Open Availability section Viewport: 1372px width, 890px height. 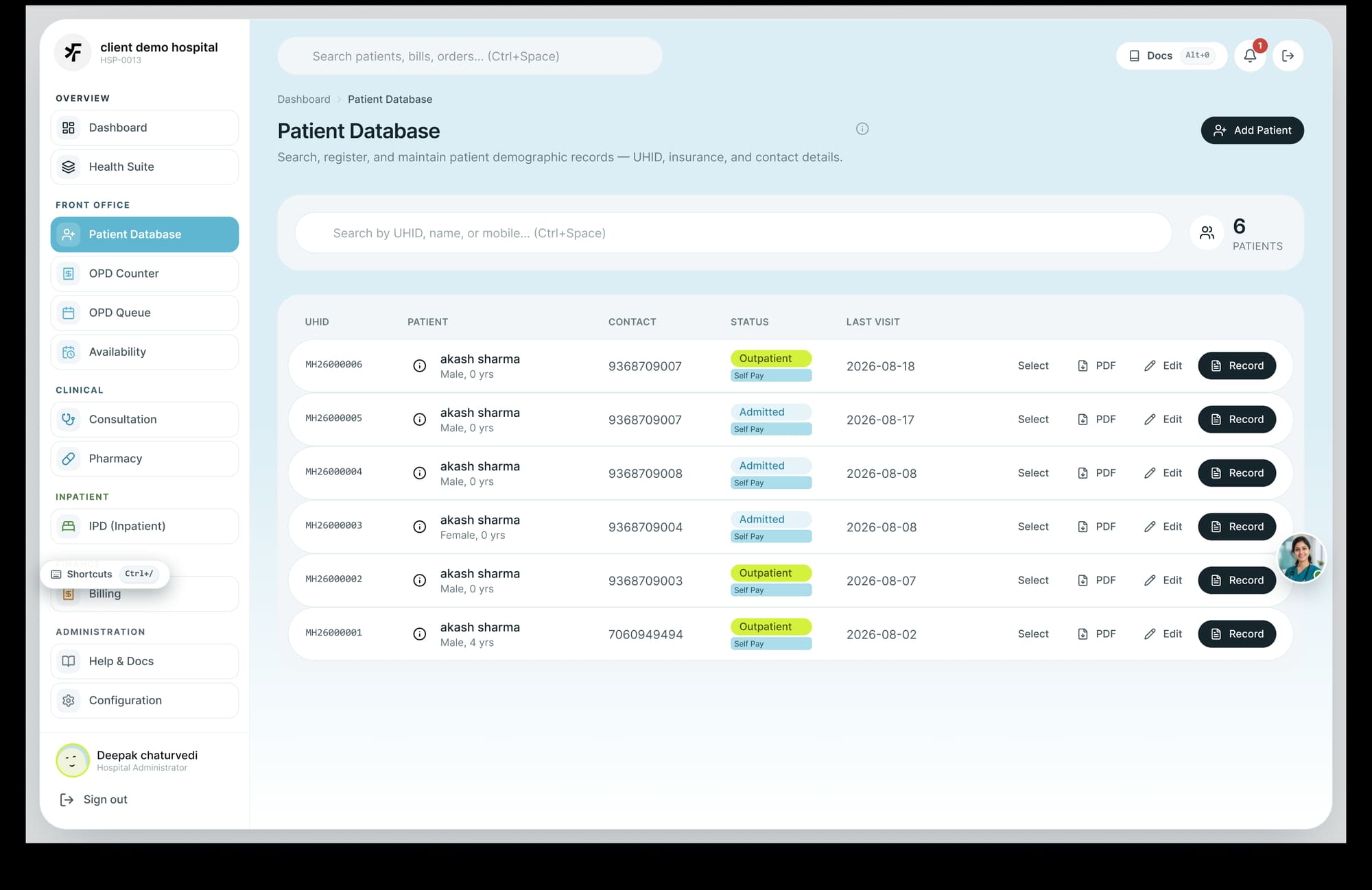pos(145,352)
